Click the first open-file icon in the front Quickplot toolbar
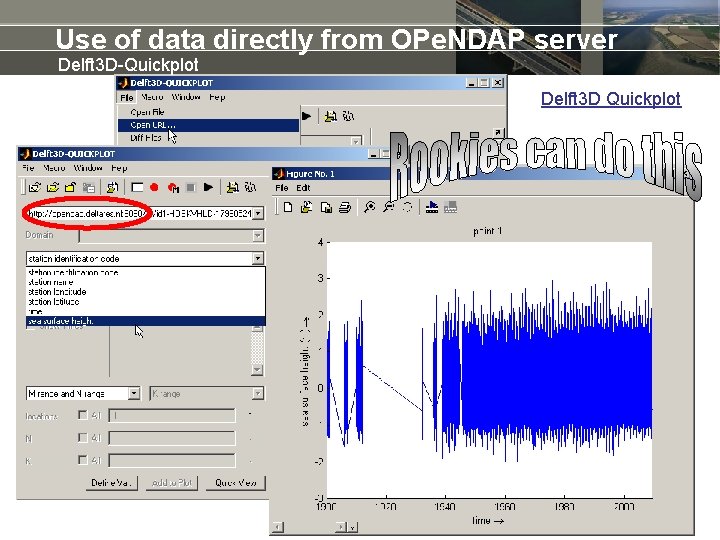Viewport: 720px width, 540px height. click(x=34, y=187)
